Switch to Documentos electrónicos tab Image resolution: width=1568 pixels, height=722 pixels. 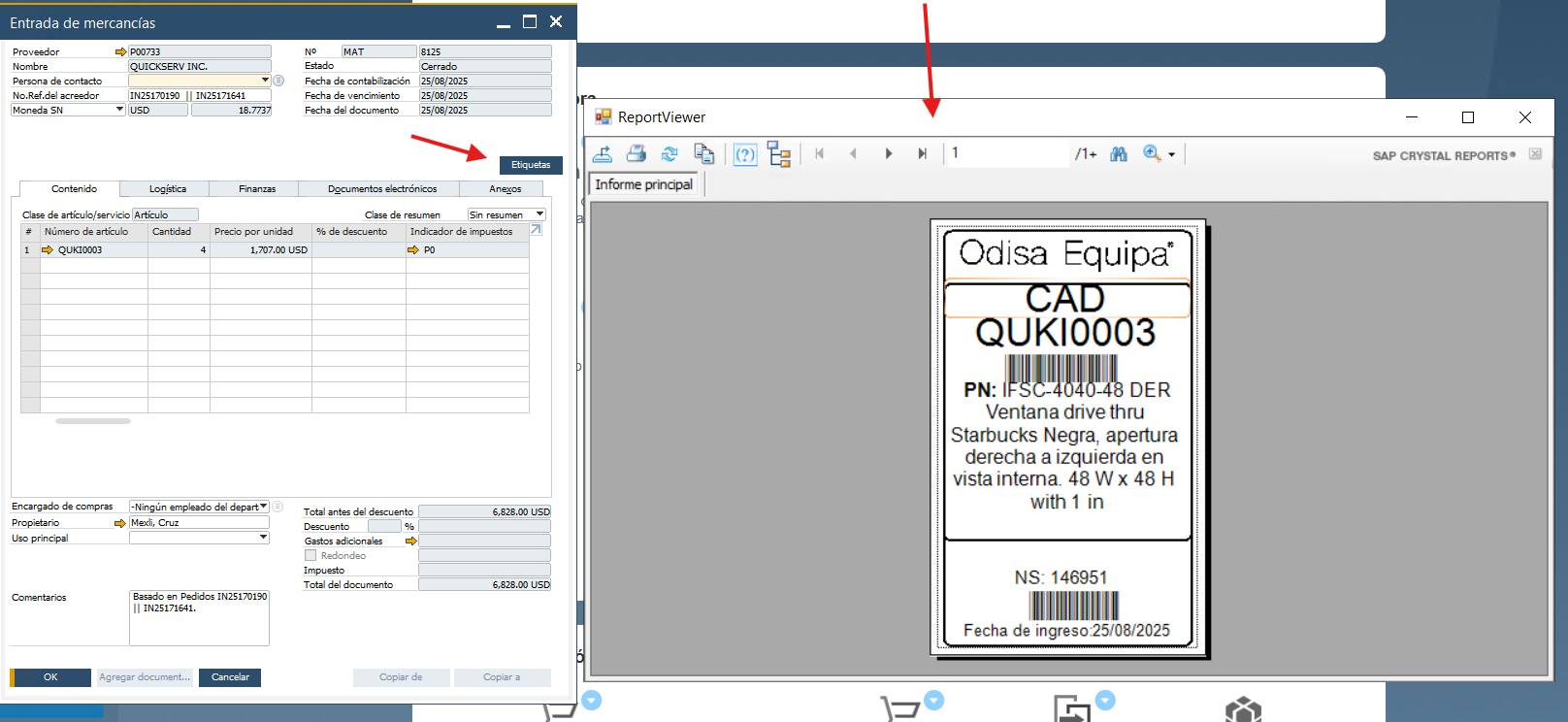point(382,189)
